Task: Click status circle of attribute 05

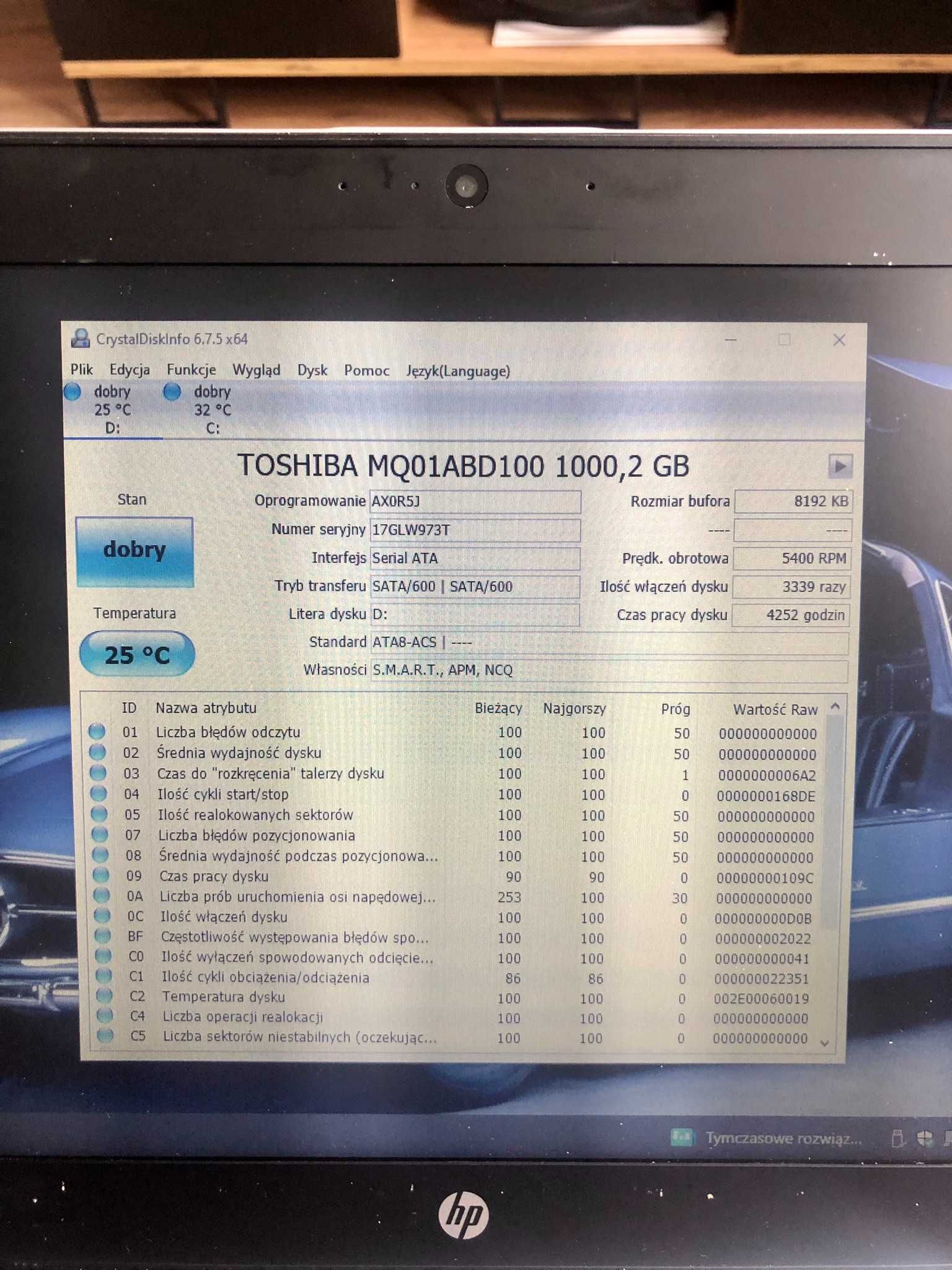Action: tap(99, 814)
